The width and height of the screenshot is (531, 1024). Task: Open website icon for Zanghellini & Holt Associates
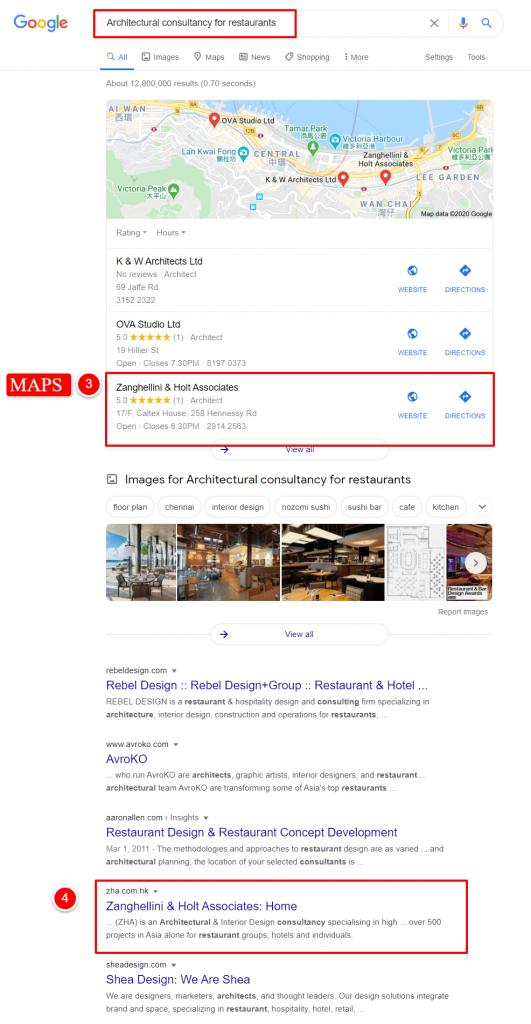coord(412,396)
